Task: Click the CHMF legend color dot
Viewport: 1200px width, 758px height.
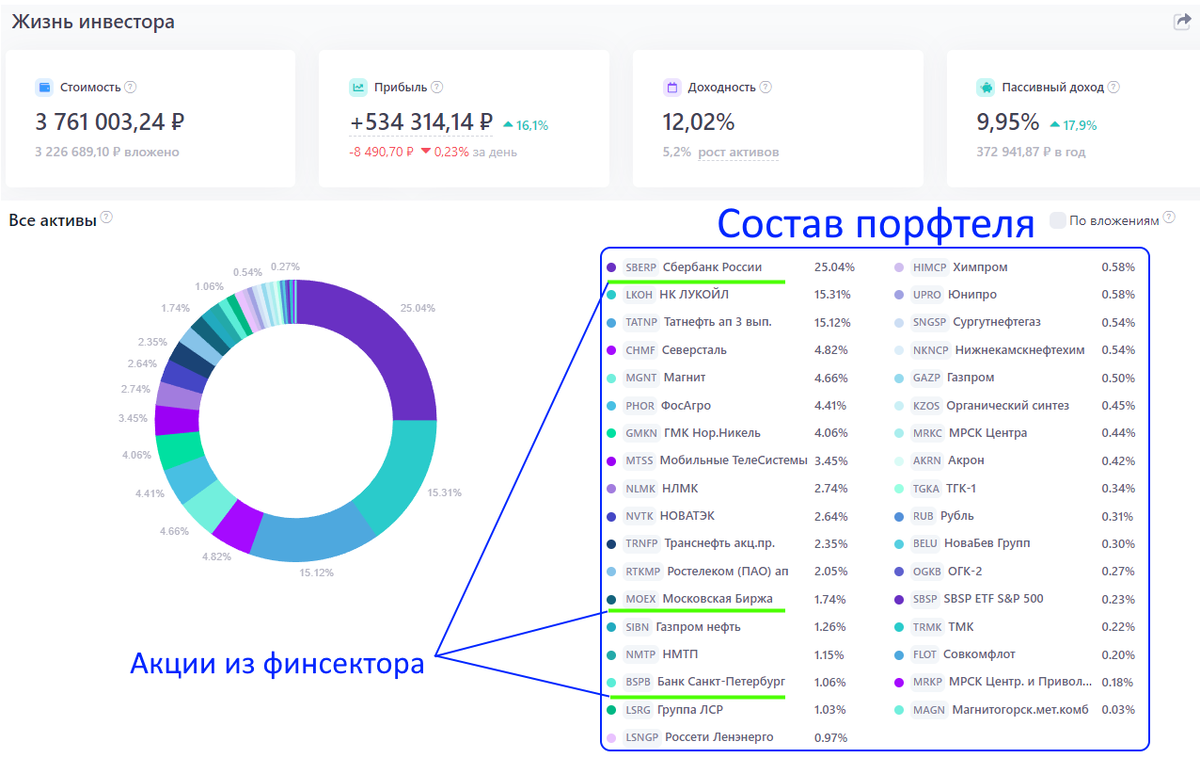Action: 611,350
